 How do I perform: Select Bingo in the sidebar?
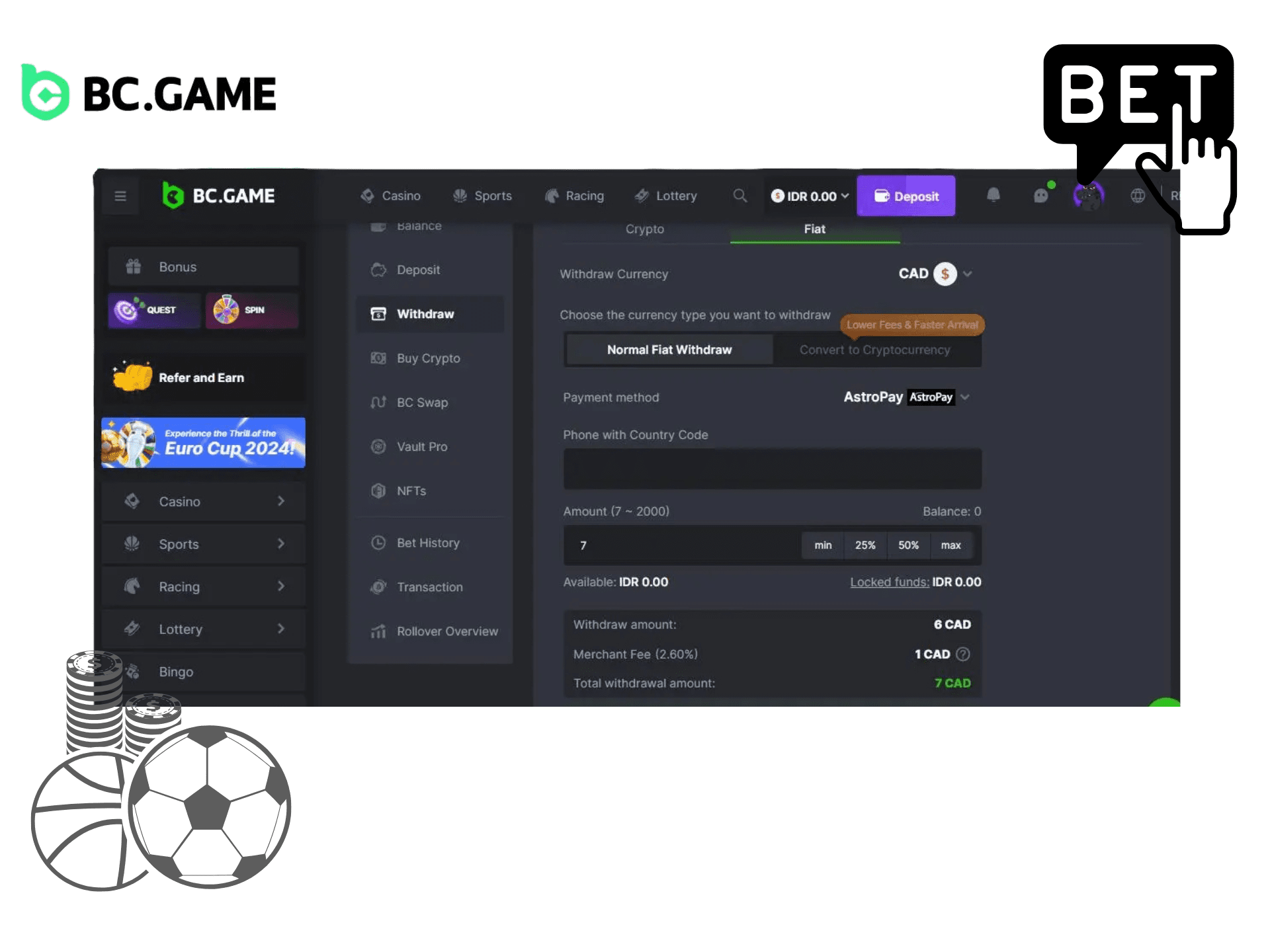[x=204, y=672]
